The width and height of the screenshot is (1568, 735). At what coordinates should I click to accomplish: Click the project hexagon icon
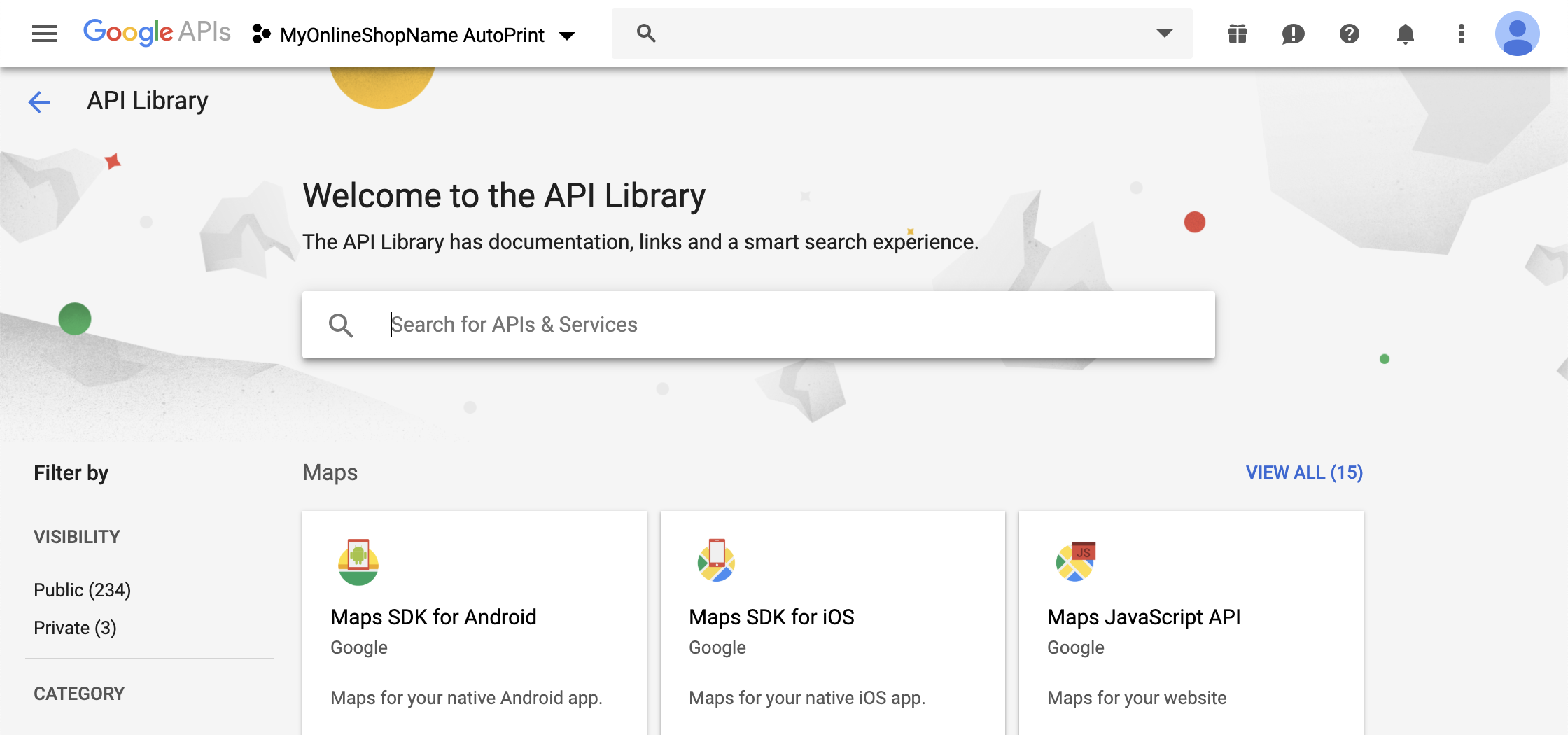(261, 34)
